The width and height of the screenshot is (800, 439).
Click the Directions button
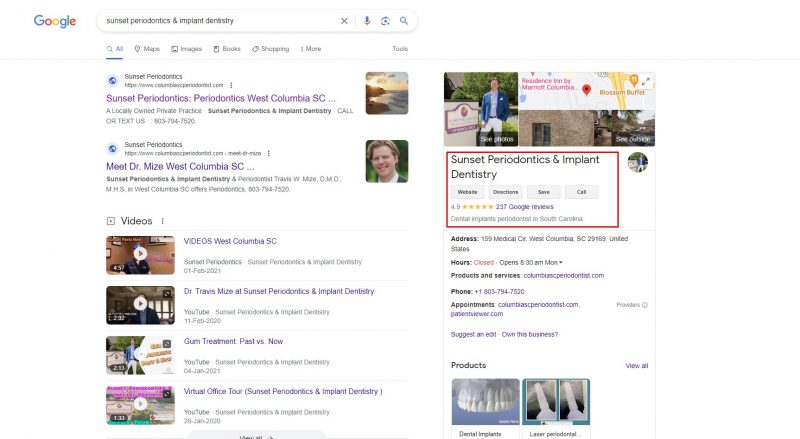(506, 191)
